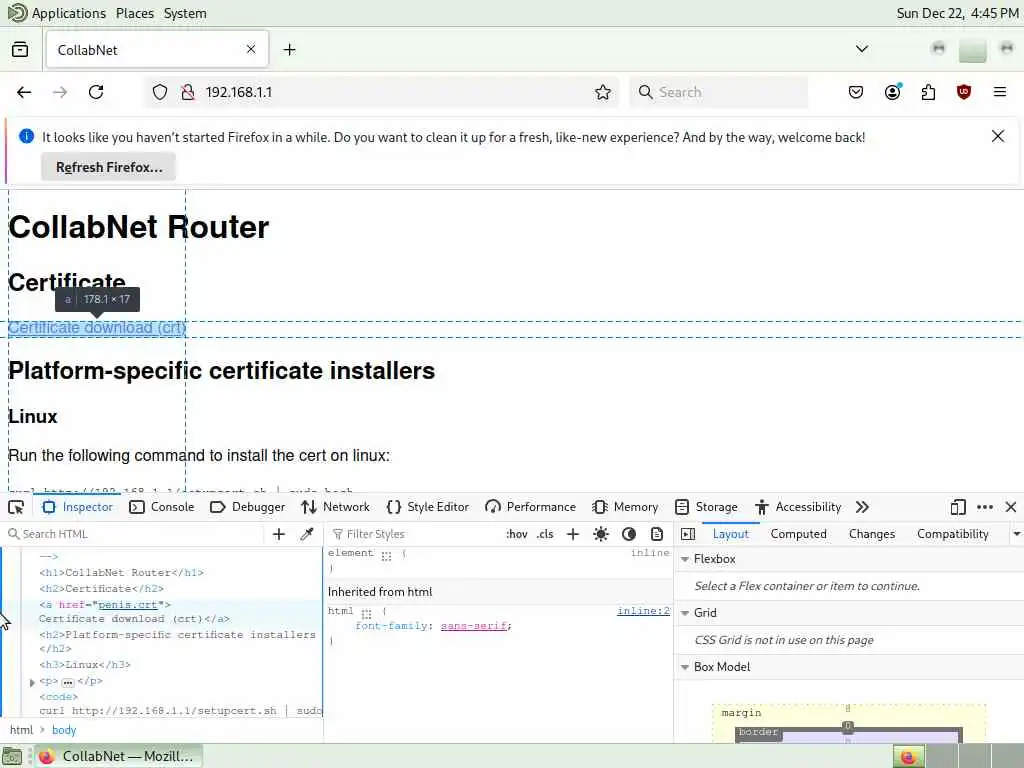The height and width of the screenshot is (768, 1024).
Task: Switch to the Memory tab
Action: point(625,507)
